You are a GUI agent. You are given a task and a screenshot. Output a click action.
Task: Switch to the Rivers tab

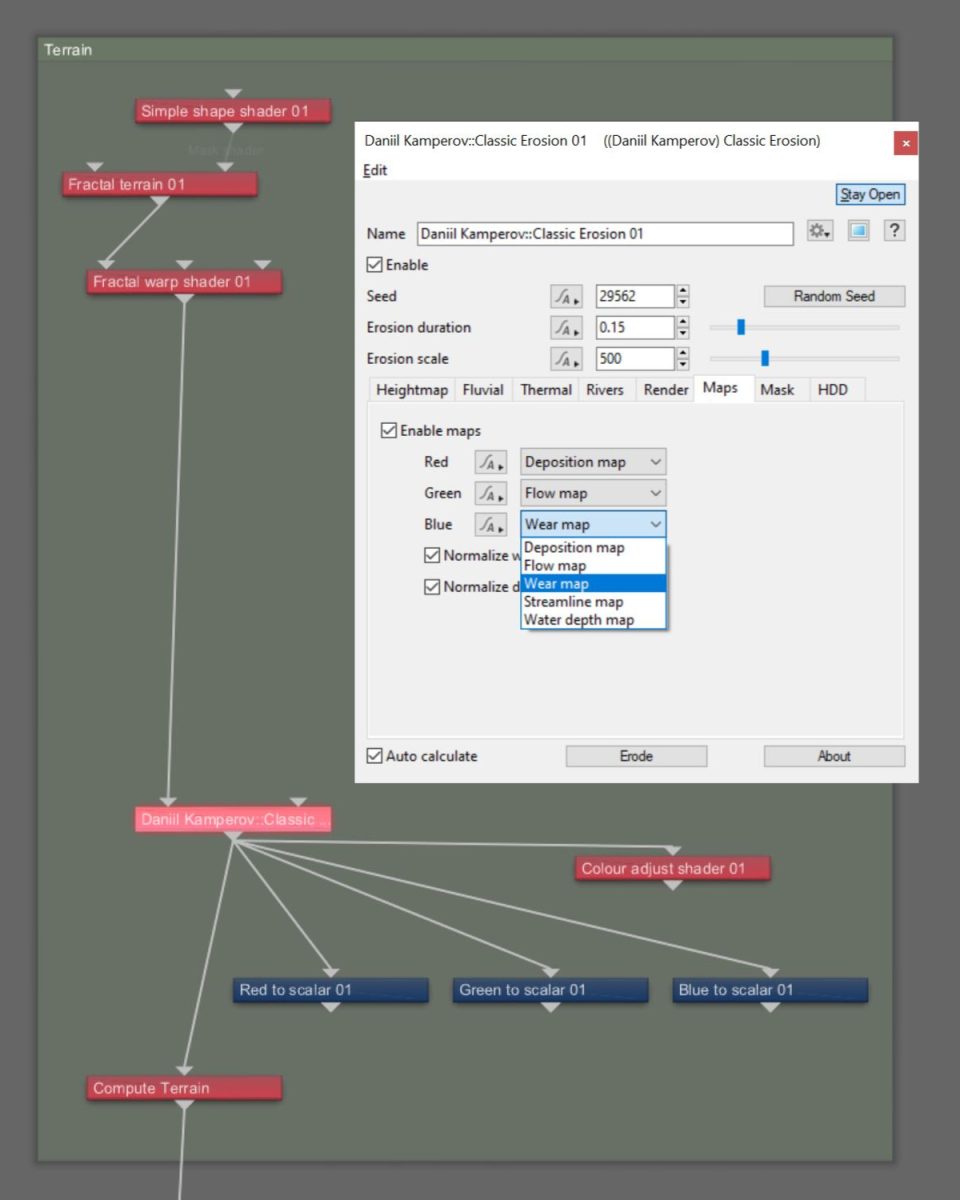605,390
